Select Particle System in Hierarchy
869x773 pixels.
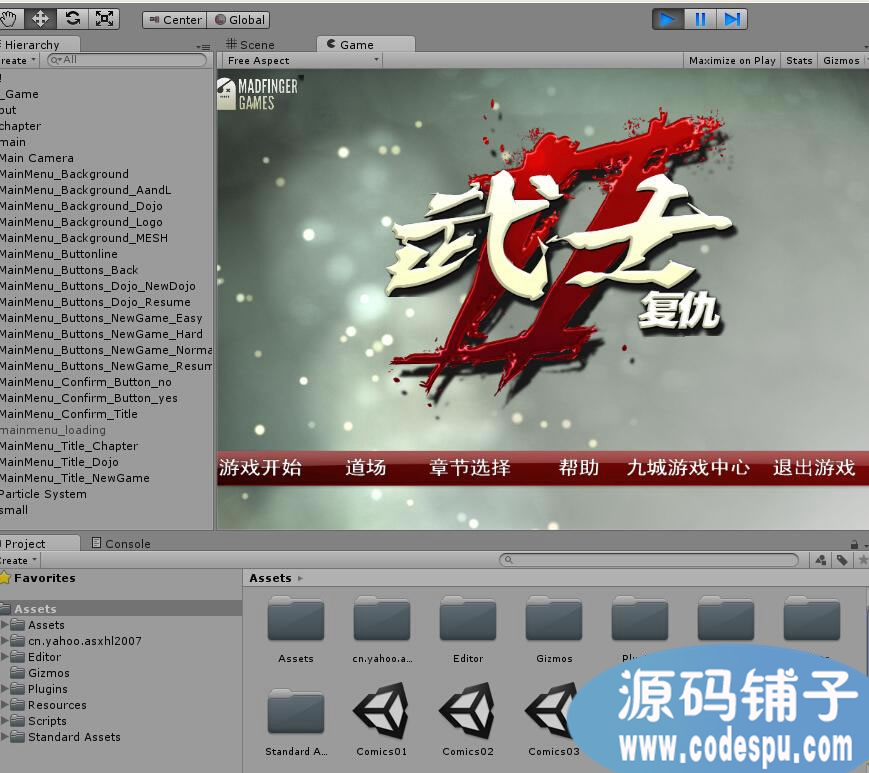pos(43,494)
